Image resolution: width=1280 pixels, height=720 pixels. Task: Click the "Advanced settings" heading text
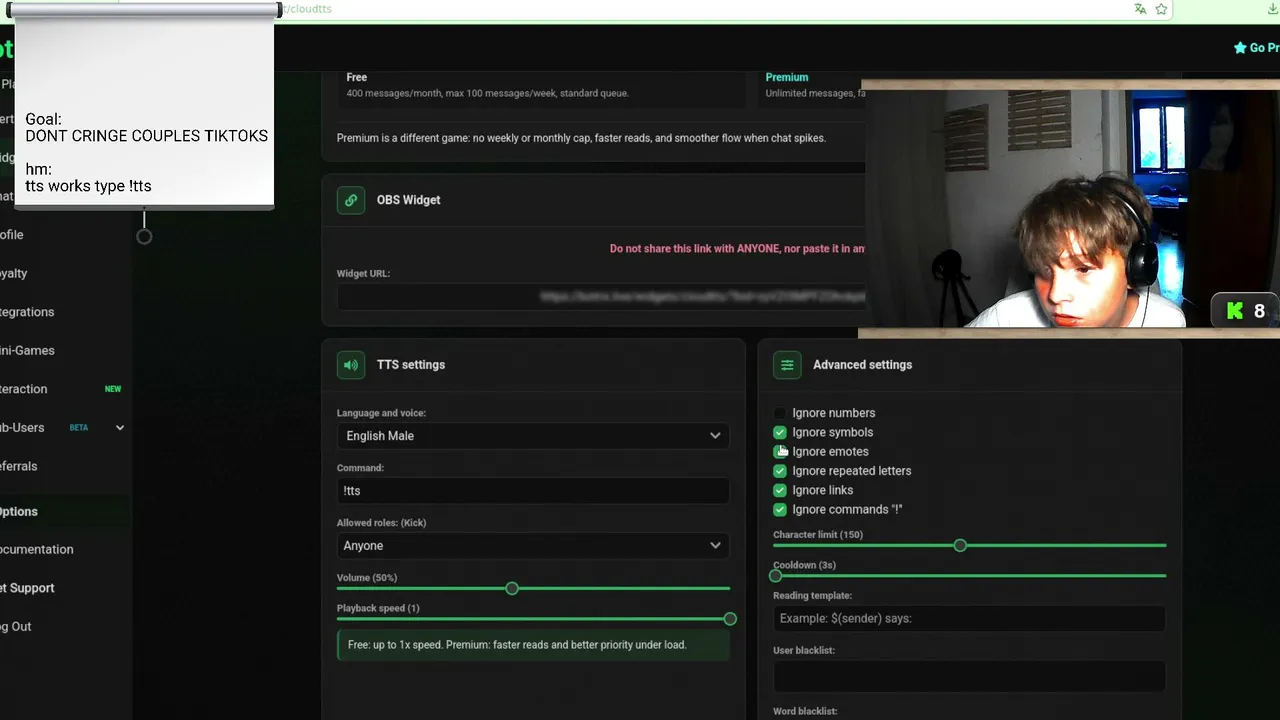[x=862, y=365]
